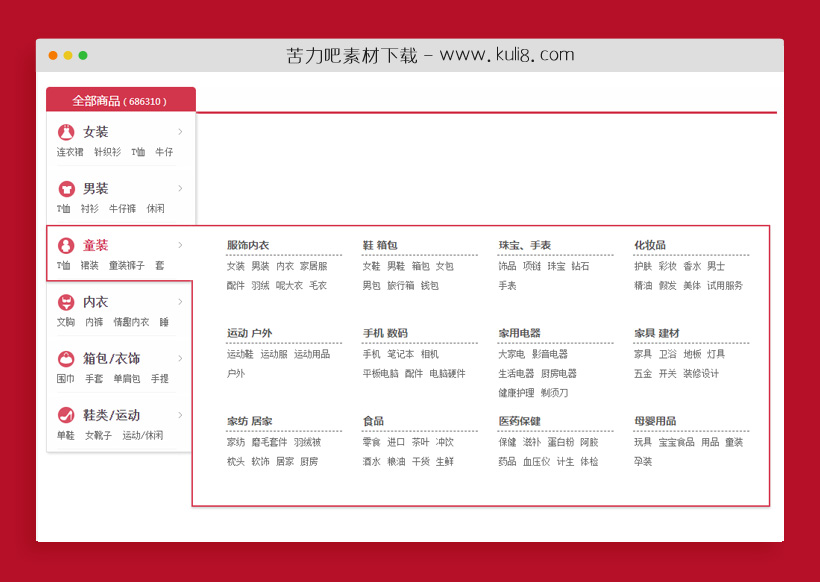Click the 童装 child icon

pos(66,245)
